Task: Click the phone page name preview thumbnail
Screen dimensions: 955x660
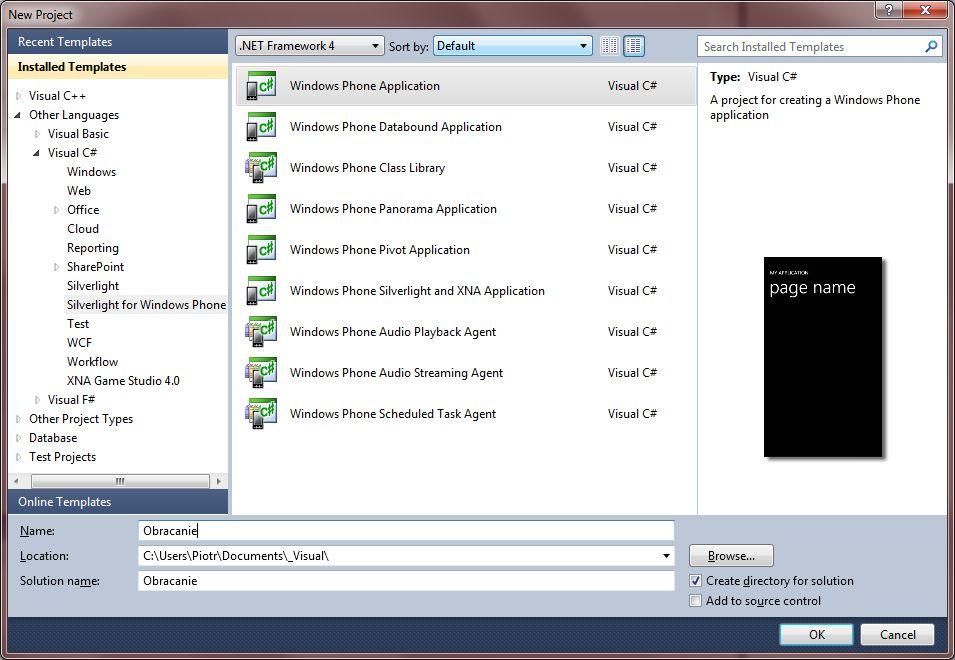Action: [823, 357]
